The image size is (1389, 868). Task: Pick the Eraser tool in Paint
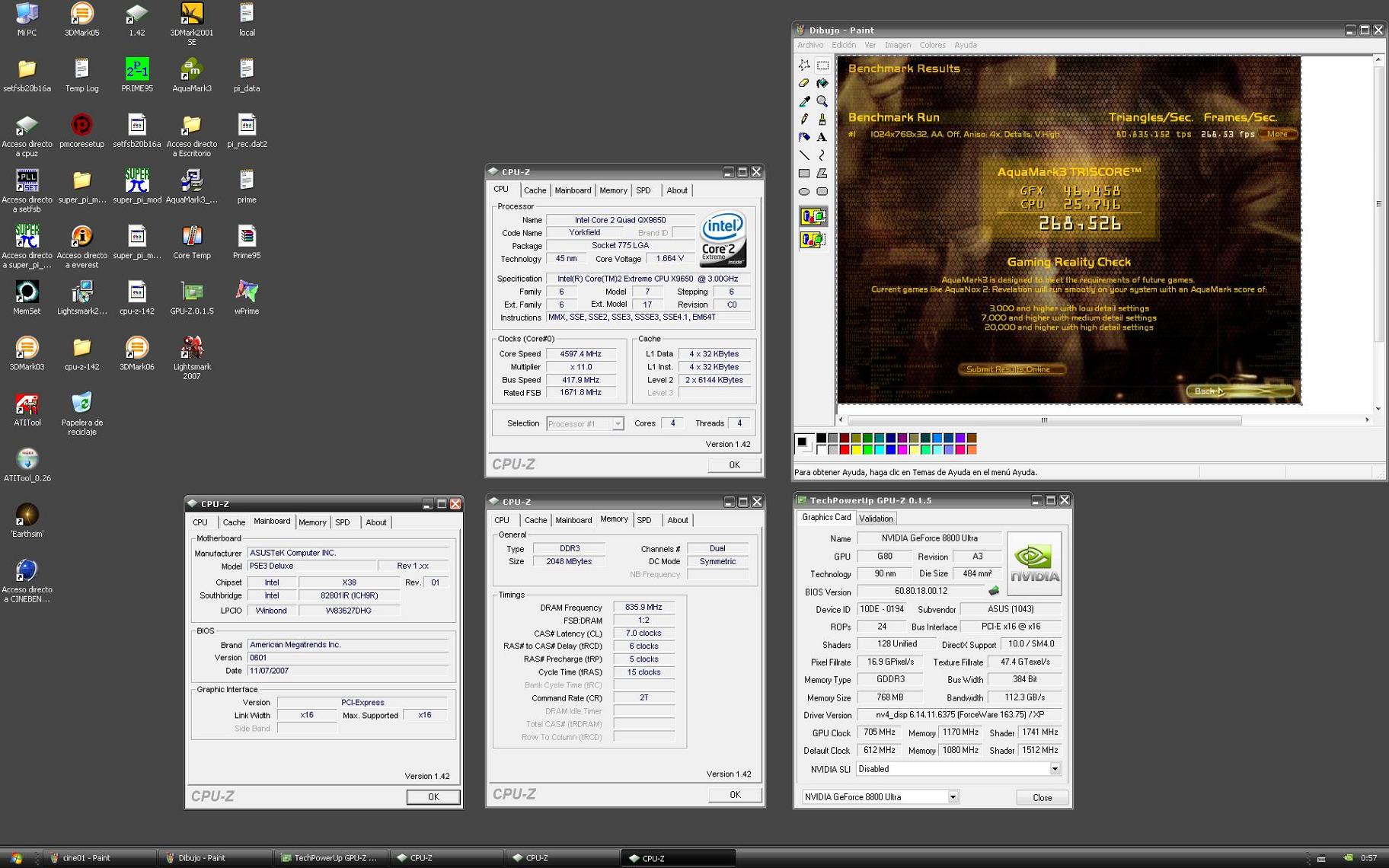(x=804, y=83)
